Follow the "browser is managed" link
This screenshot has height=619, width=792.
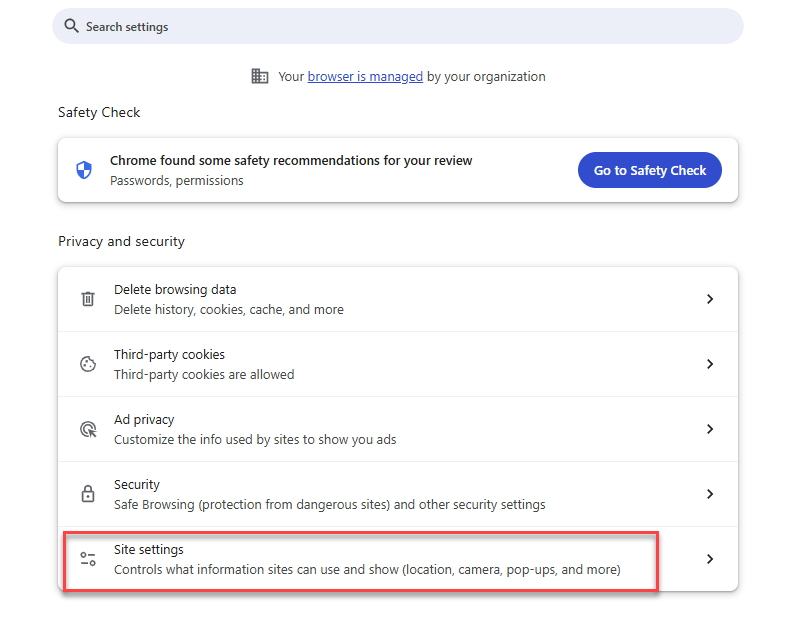(365, 77)
